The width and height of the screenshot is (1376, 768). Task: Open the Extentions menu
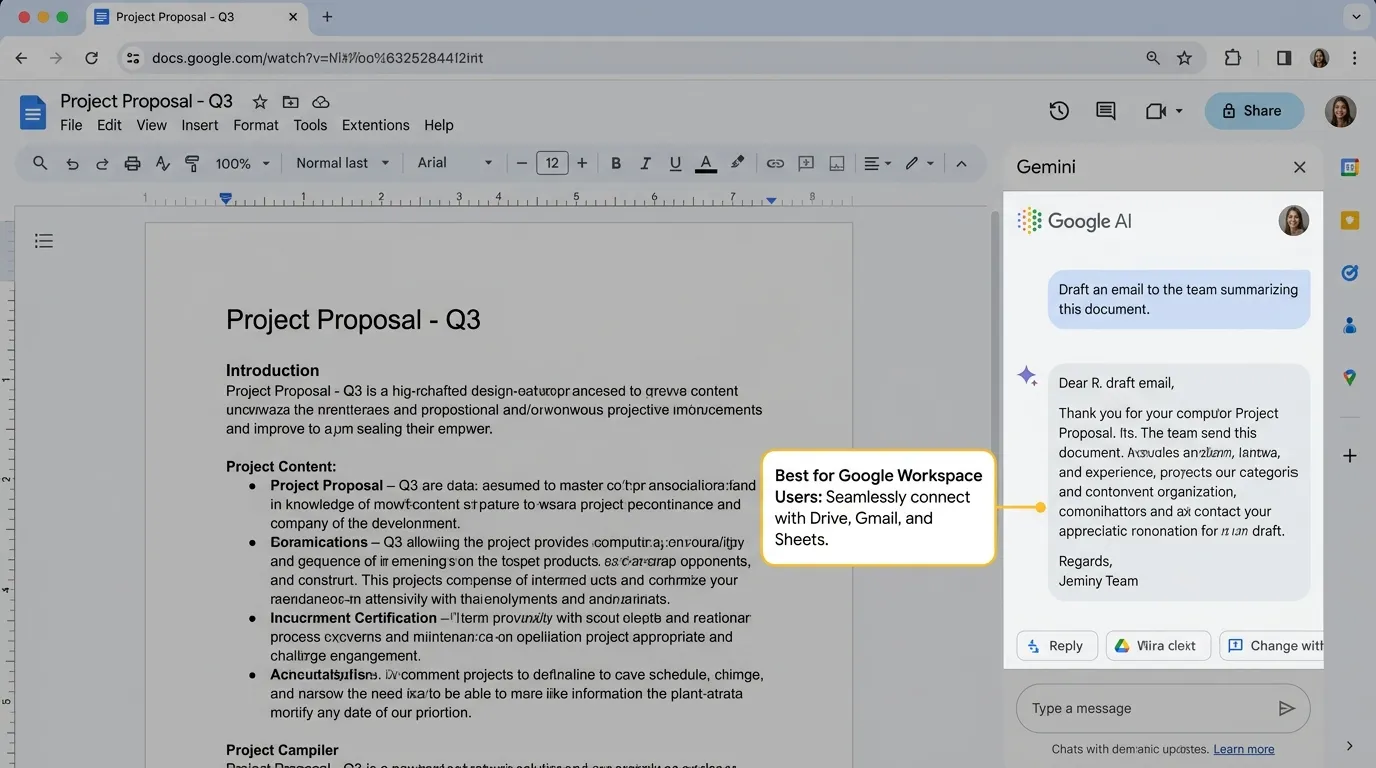375,125
